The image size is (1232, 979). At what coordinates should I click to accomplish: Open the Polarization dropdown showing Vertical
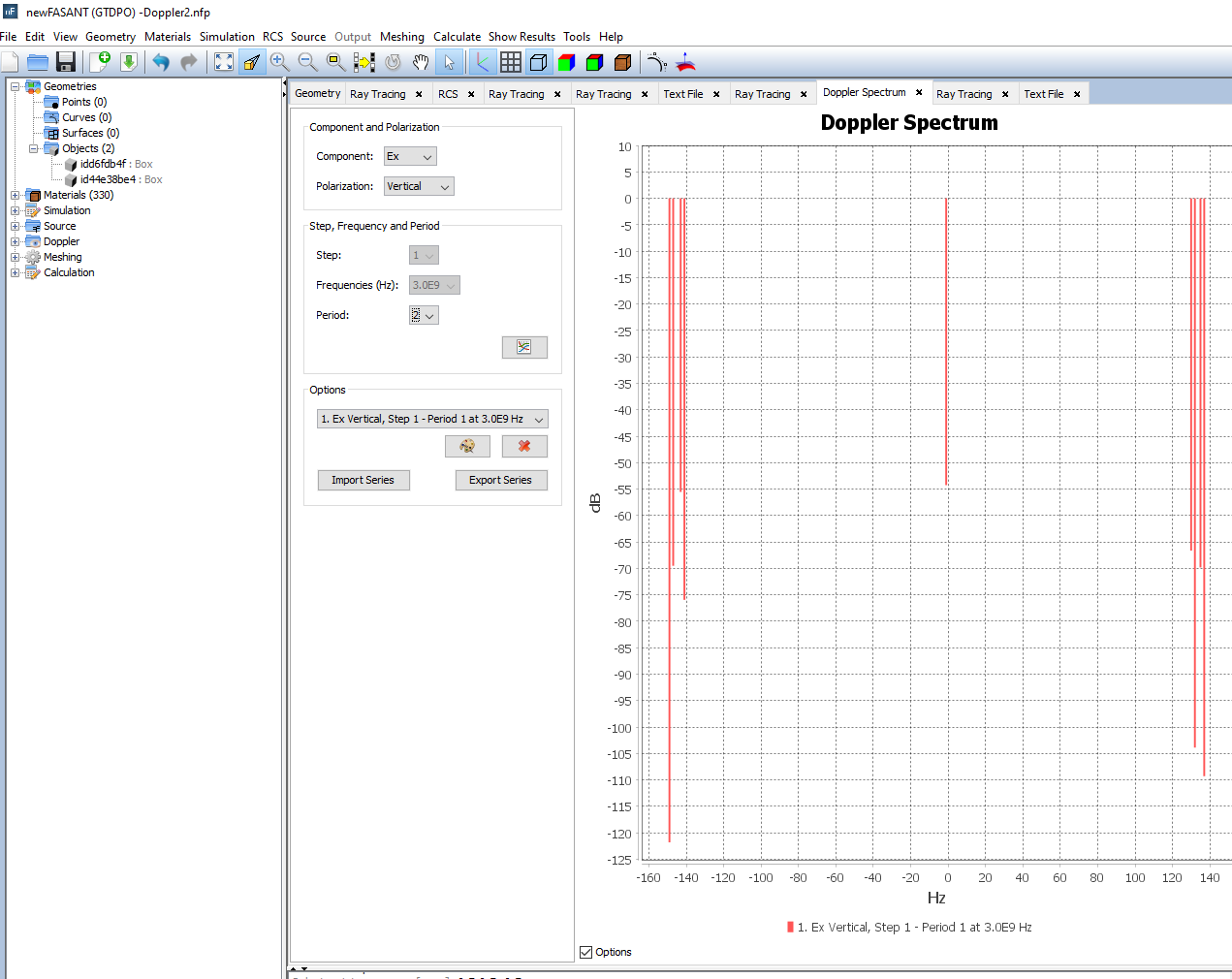click(x=419, y=187)
